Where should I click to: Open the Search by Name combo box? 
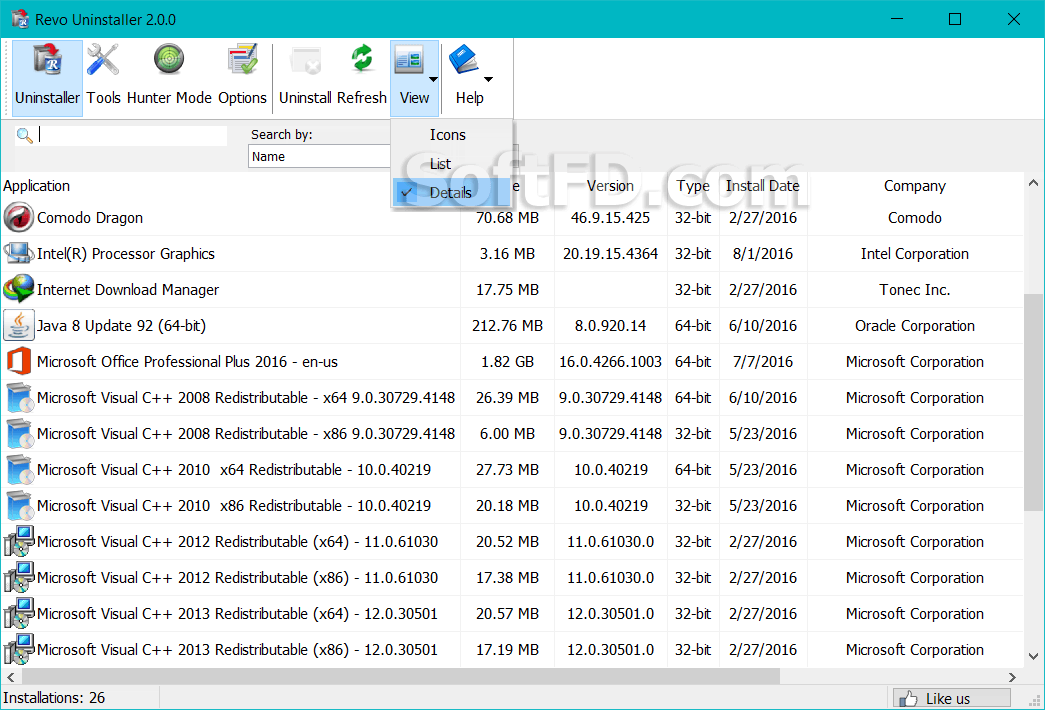(319, 157)
